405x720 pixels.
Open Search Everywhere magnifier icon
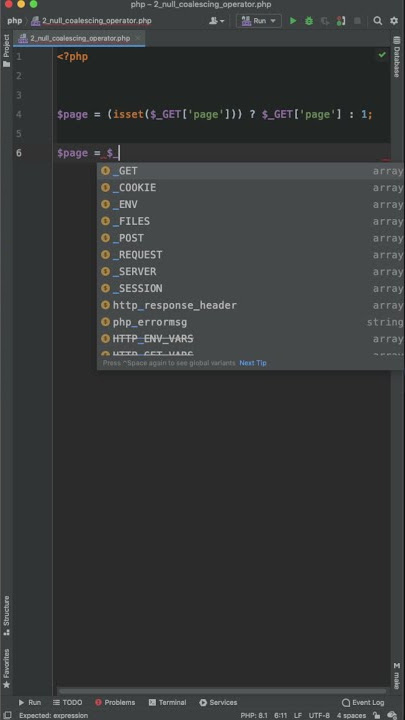377,21
